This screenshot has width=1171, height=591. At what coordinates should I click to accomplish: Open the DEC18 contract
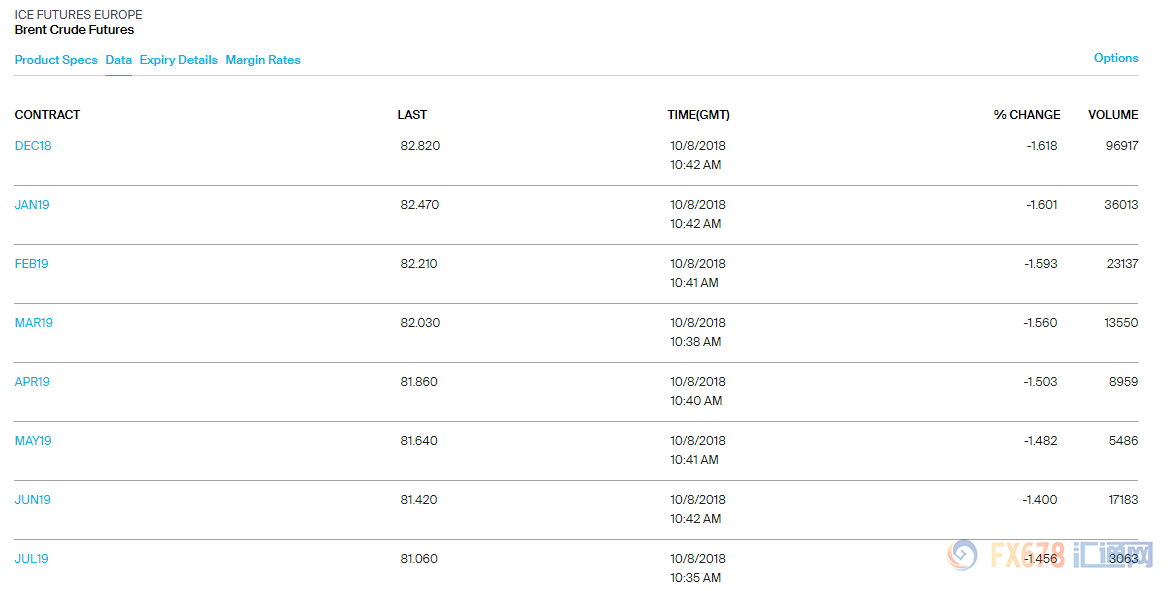pyautogui.click(x=33, y=146)
